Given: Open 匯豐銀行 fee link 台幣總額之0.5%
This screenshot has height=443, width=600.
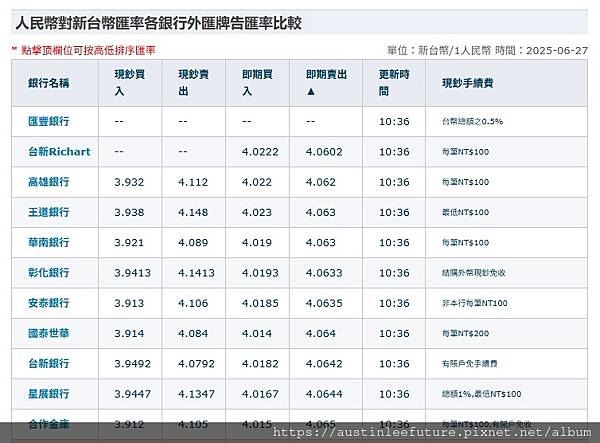Looking at the screenshot, I should 472,122.
